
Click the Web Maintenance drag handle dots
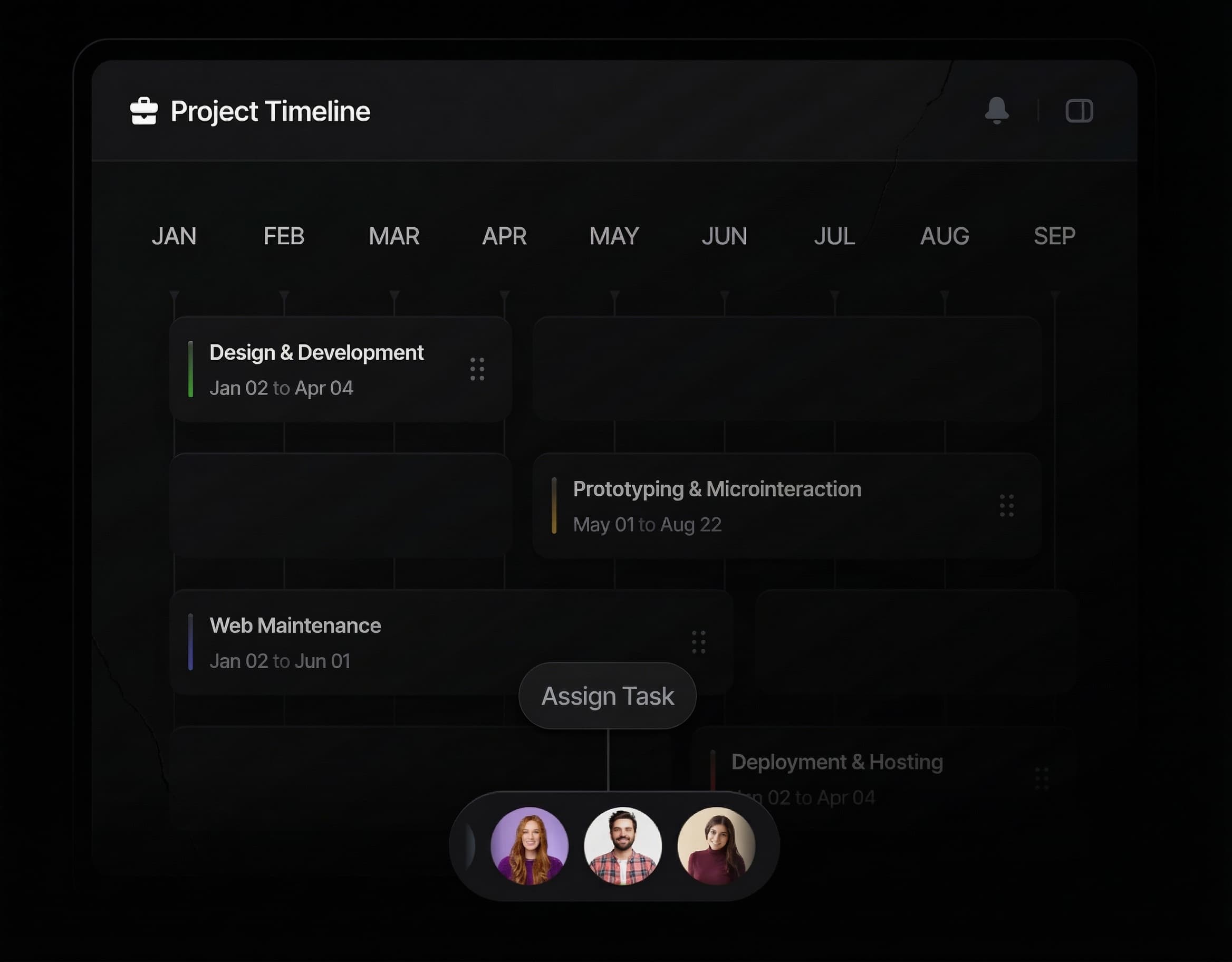(x=698, y=642)
